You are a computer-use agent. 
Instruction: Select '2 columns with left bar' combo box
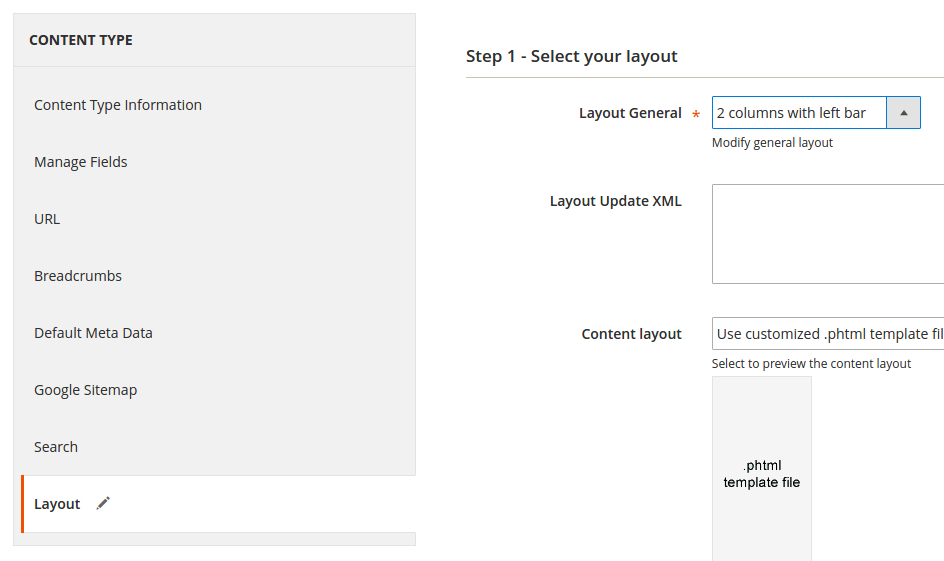pos(816,113)
